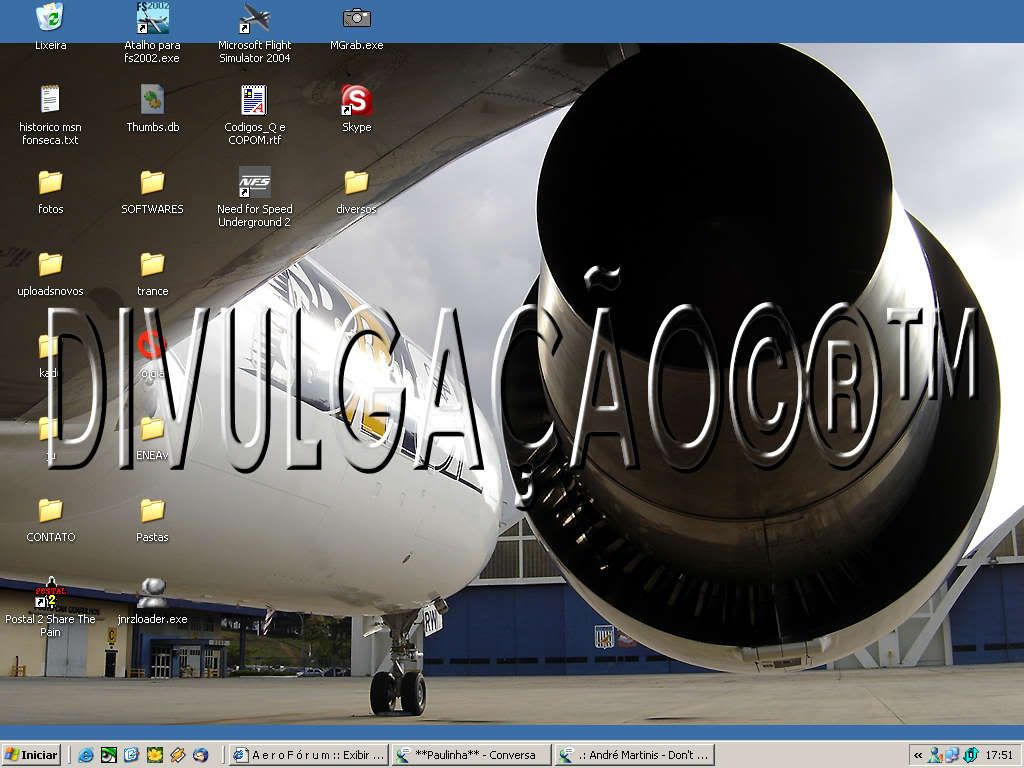Click the yellow flower quick launch icon

155,755
